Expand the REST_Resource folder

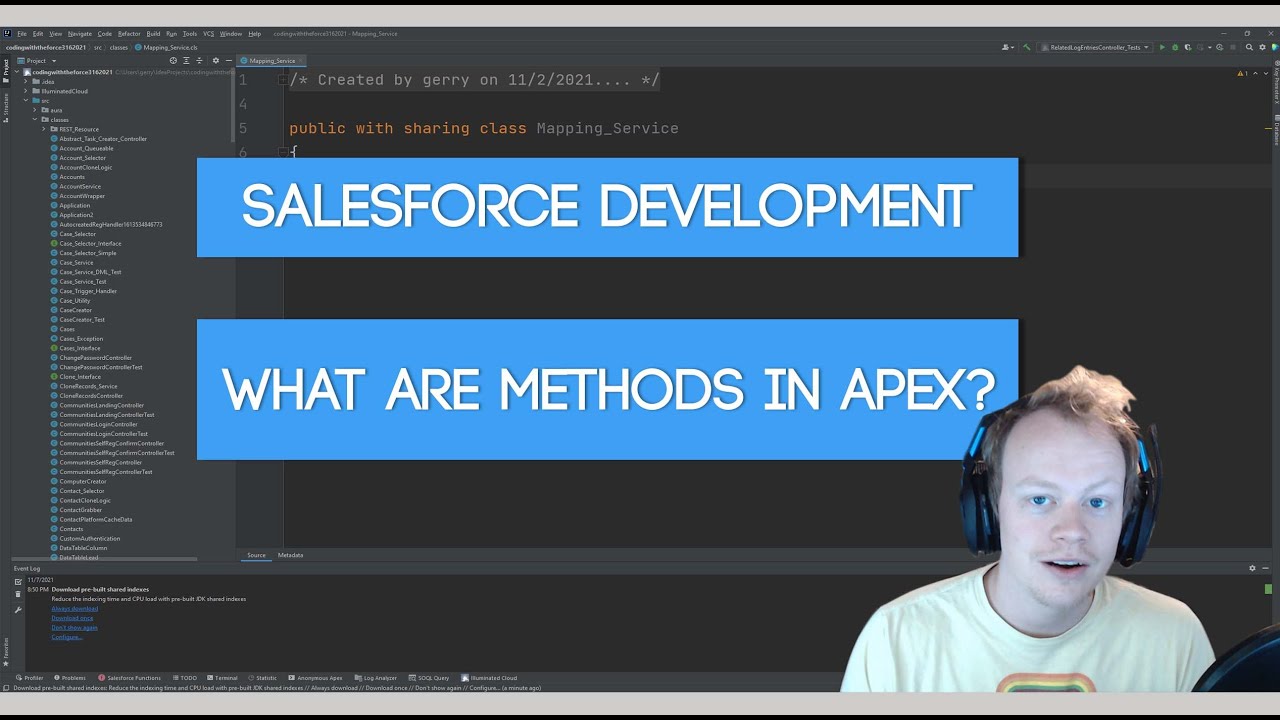(x=44, y=129)
